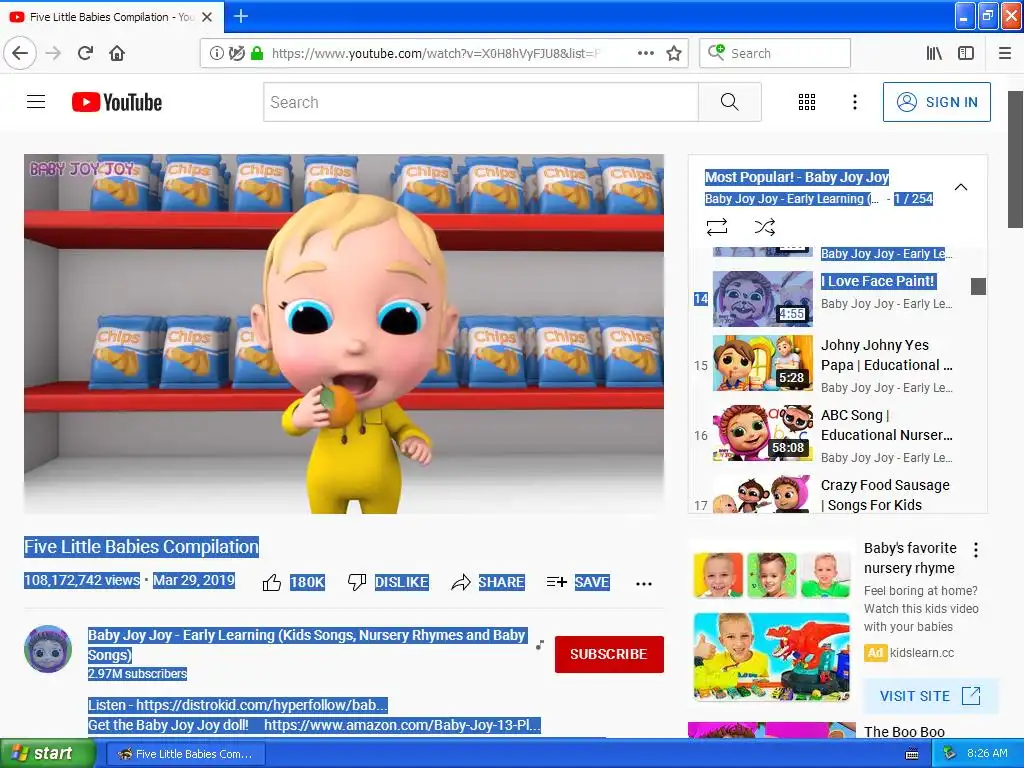Toggle playlist loop

point(716,227)
